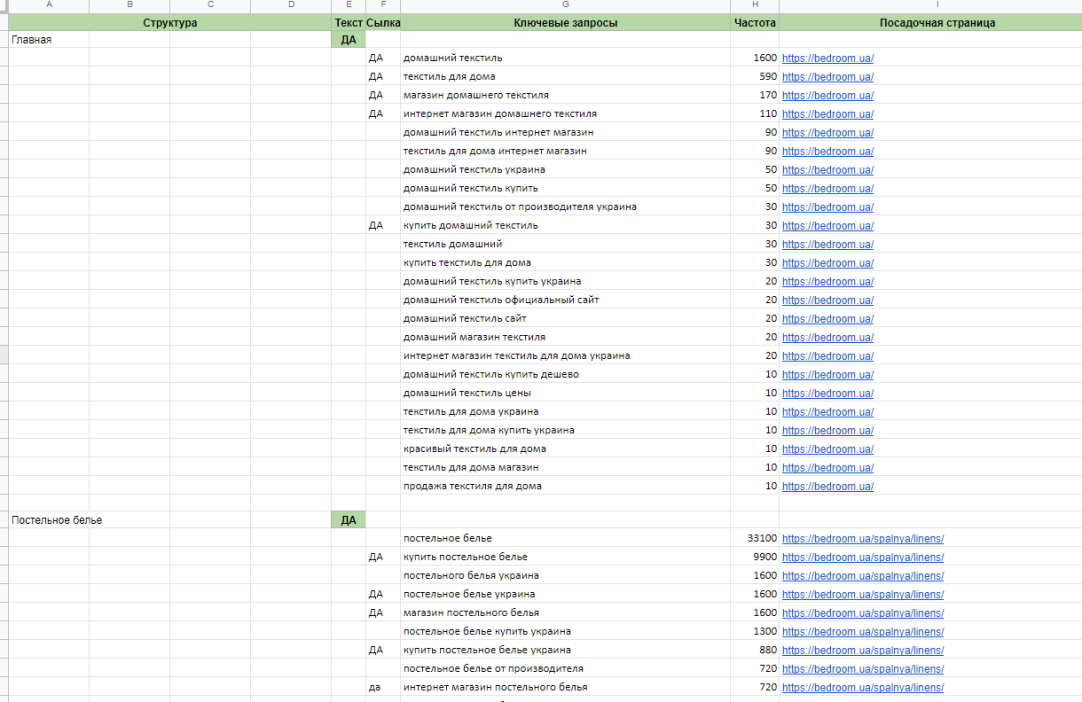Open bedroom.ua link in 'красивый текстиль для дома' row
The height and width of the screenshot is (702, 1082).
827,449
